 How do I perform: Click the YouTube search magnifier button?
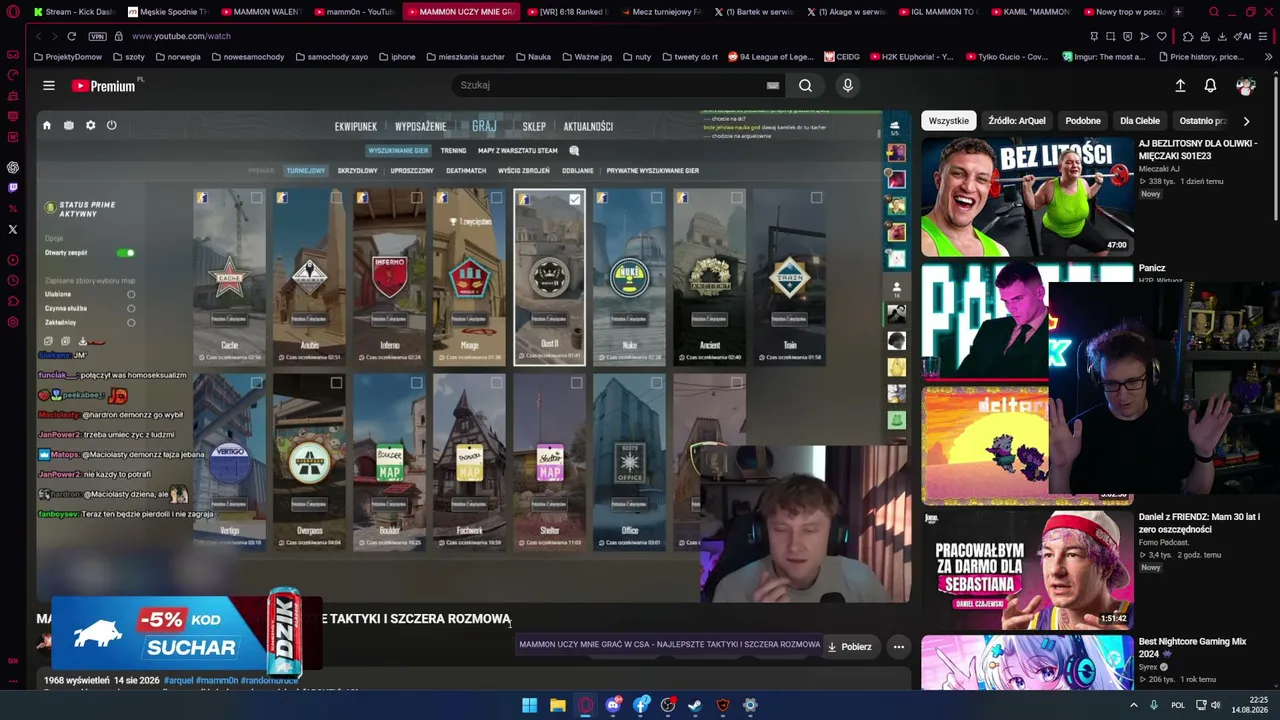[x=805, y=86]
